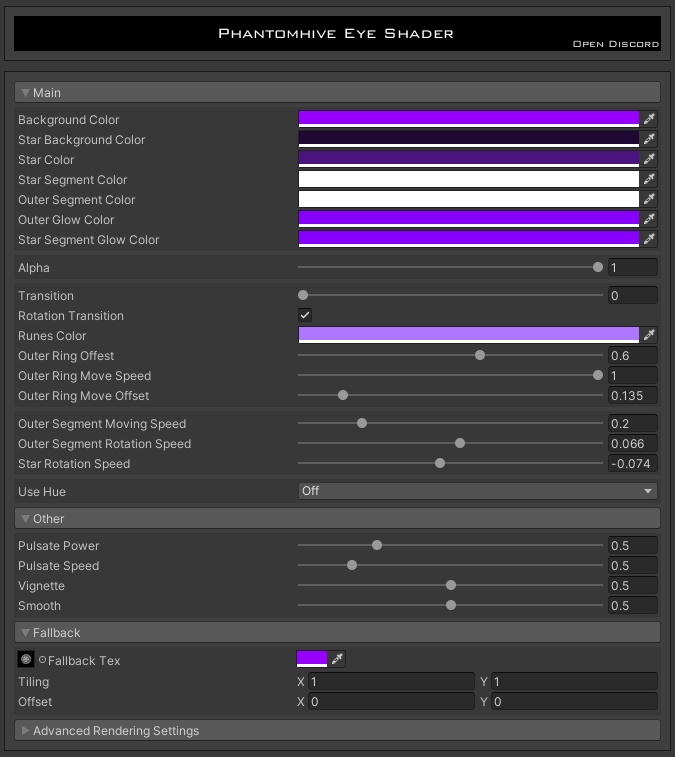Click the Pulsate Speed slider handle
Viewport: 675px width, 757px height.
click(352, 565)
